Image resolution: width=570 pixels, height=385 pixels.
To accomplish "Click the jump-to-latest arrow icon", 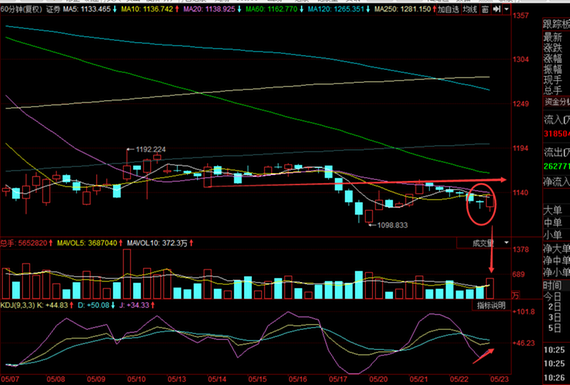I will (497, 9).
